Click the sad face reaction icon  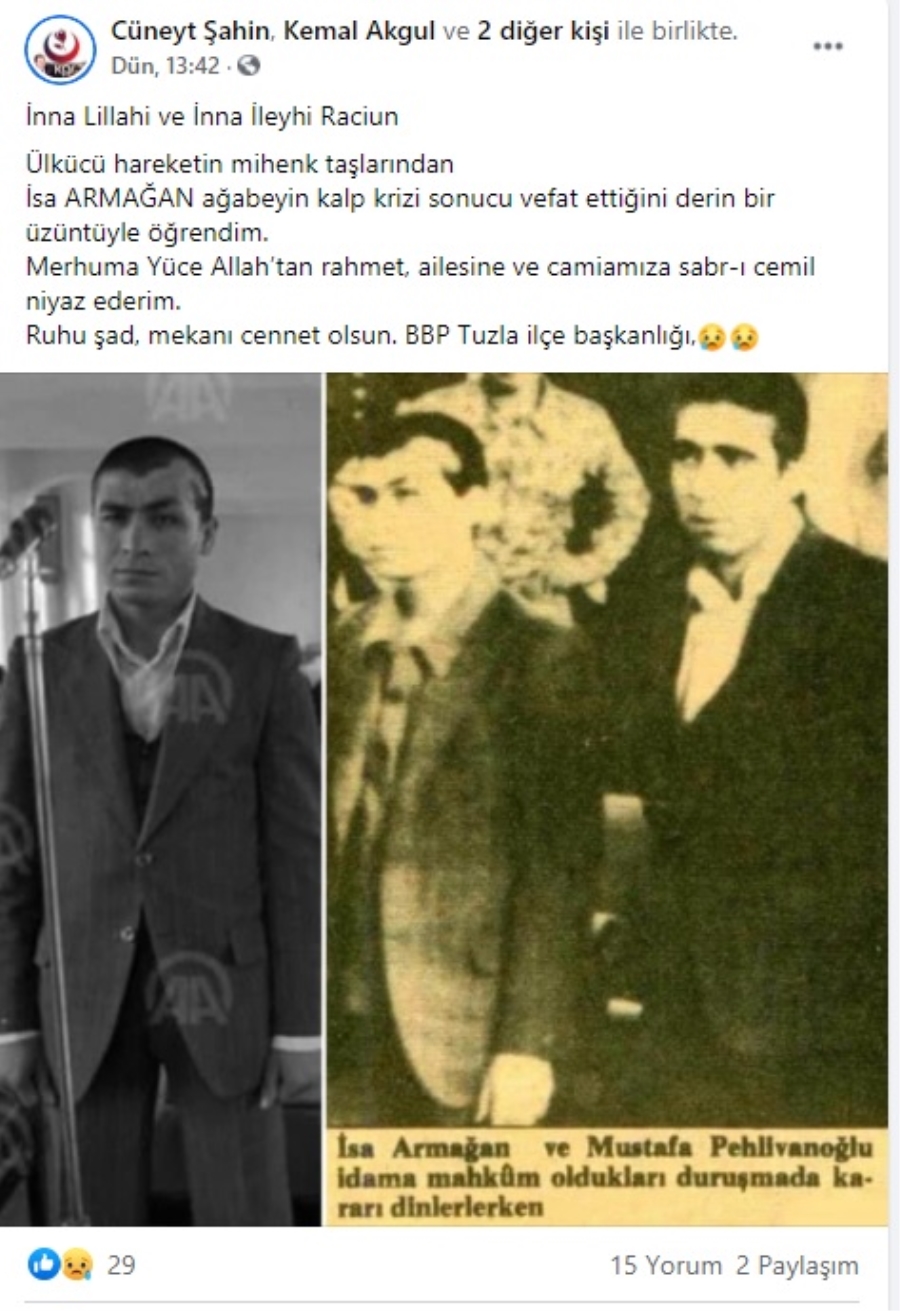(x=76, y=1265)
